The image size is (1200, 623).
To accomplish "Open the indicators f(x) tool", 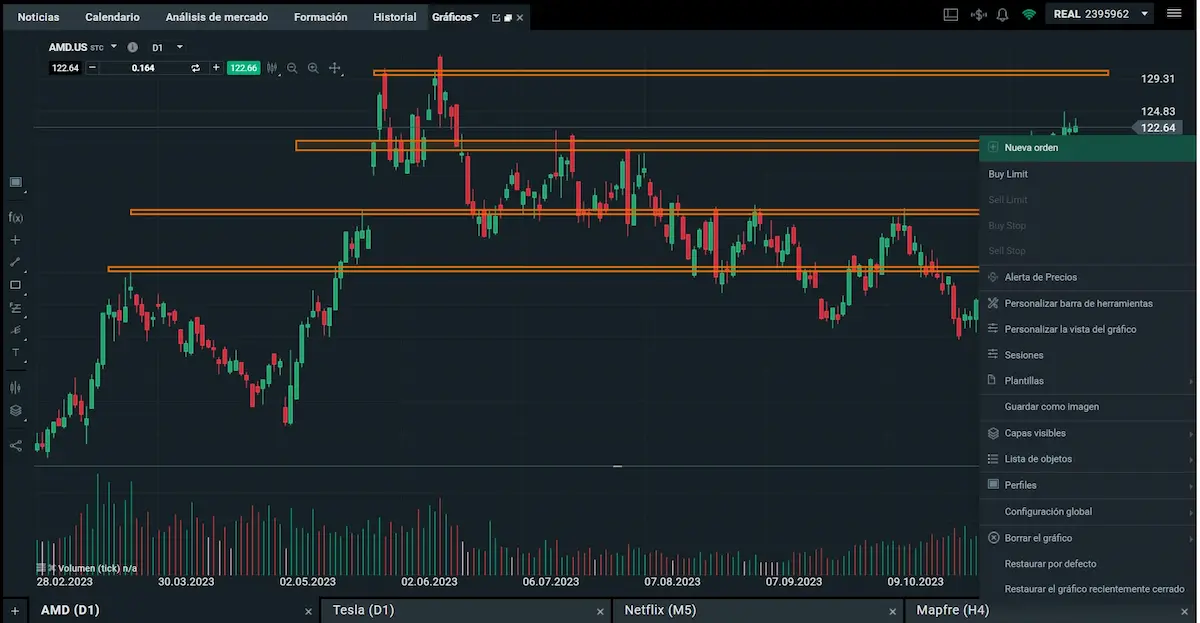I will pos(15,217).
